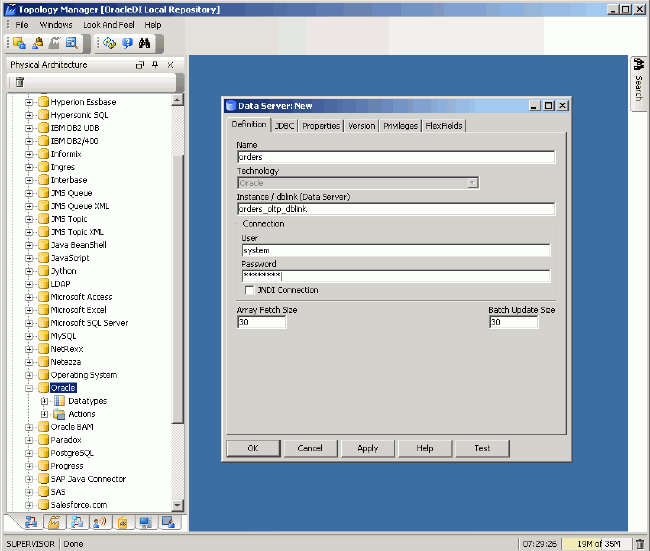Screen dimensions: 650x551
Task: Click the binoculars search icon in toolbar
Action: point(144,43)
